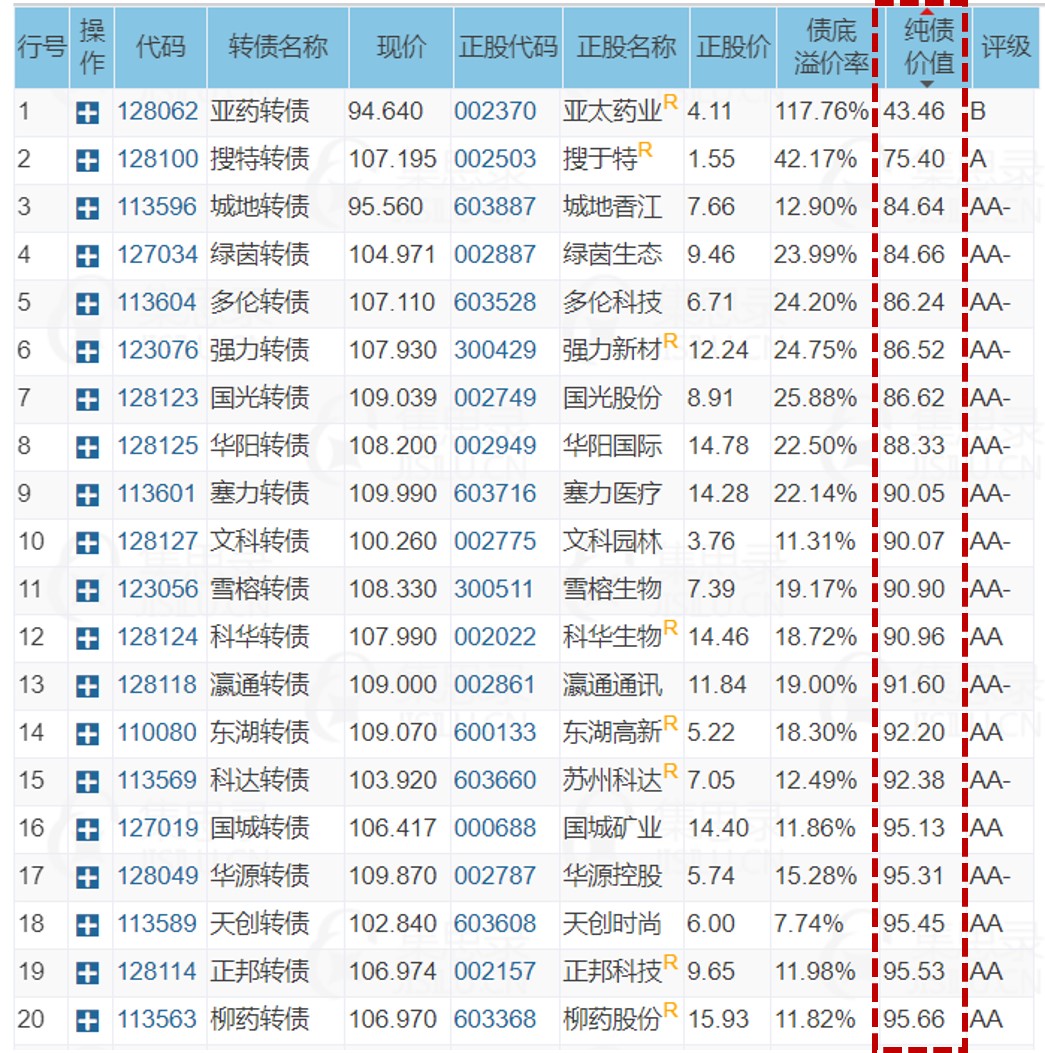Click the plus icon for 东湖转债
Image resolution: width=1045 pixels, height=1053 pixels.
click(x=87, y=734)
